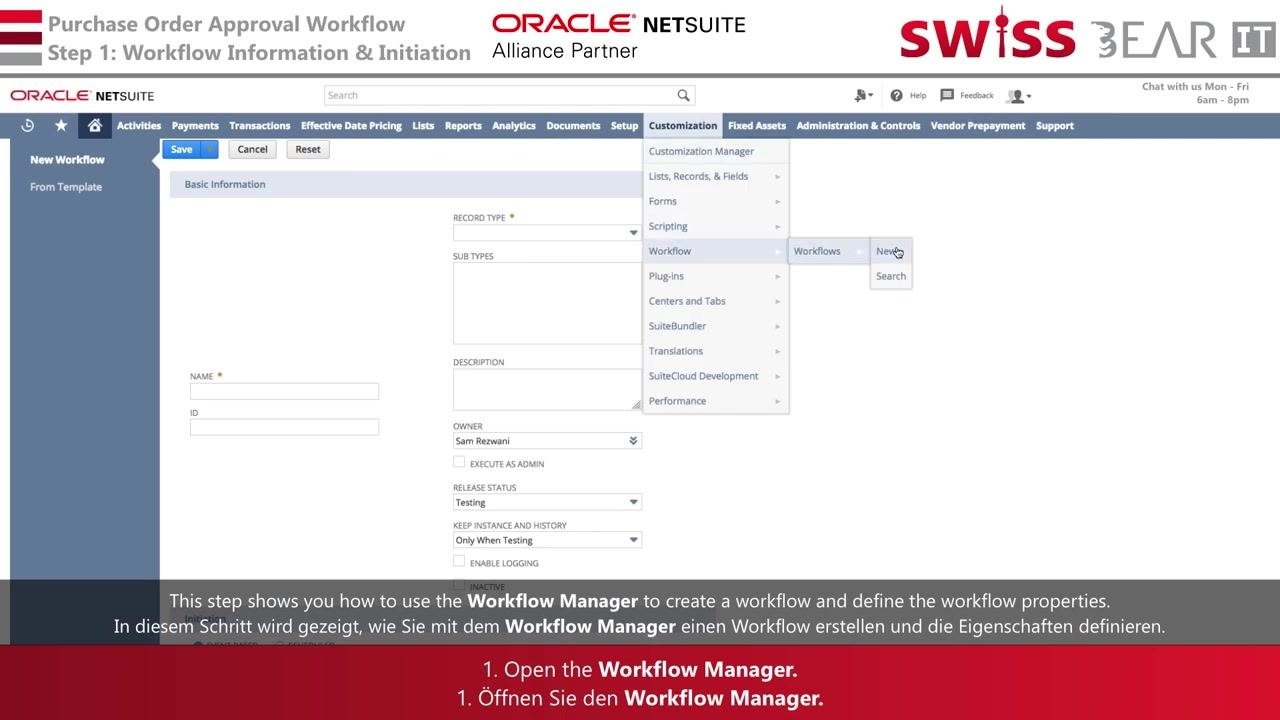
Task: Select New Workflow in sidebar
Action: pos(67,160)
